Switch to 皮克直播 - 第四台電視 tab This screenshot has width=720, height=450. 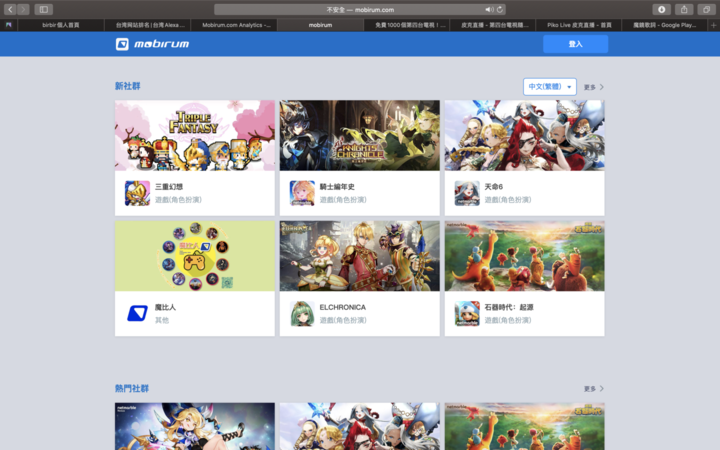pyautogui.click(x=493, y=25)
